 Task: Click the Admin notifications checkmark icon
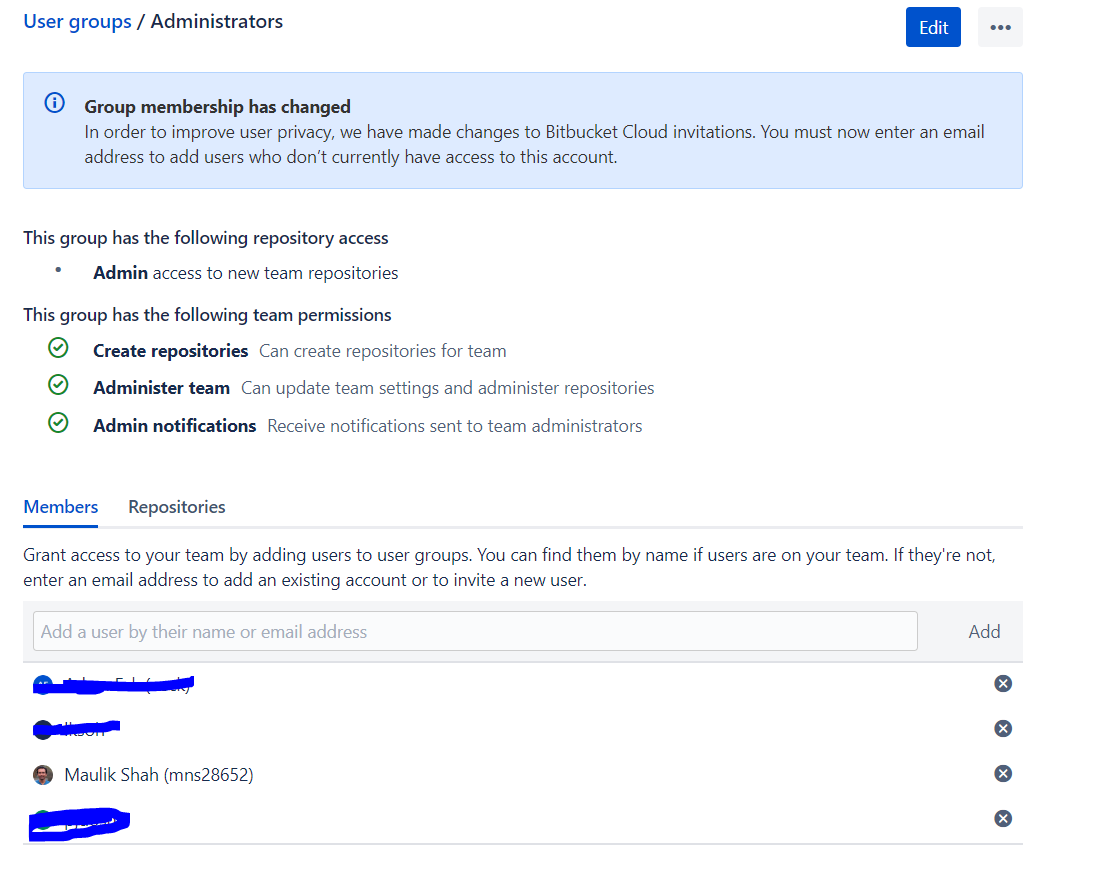point(58,423)
